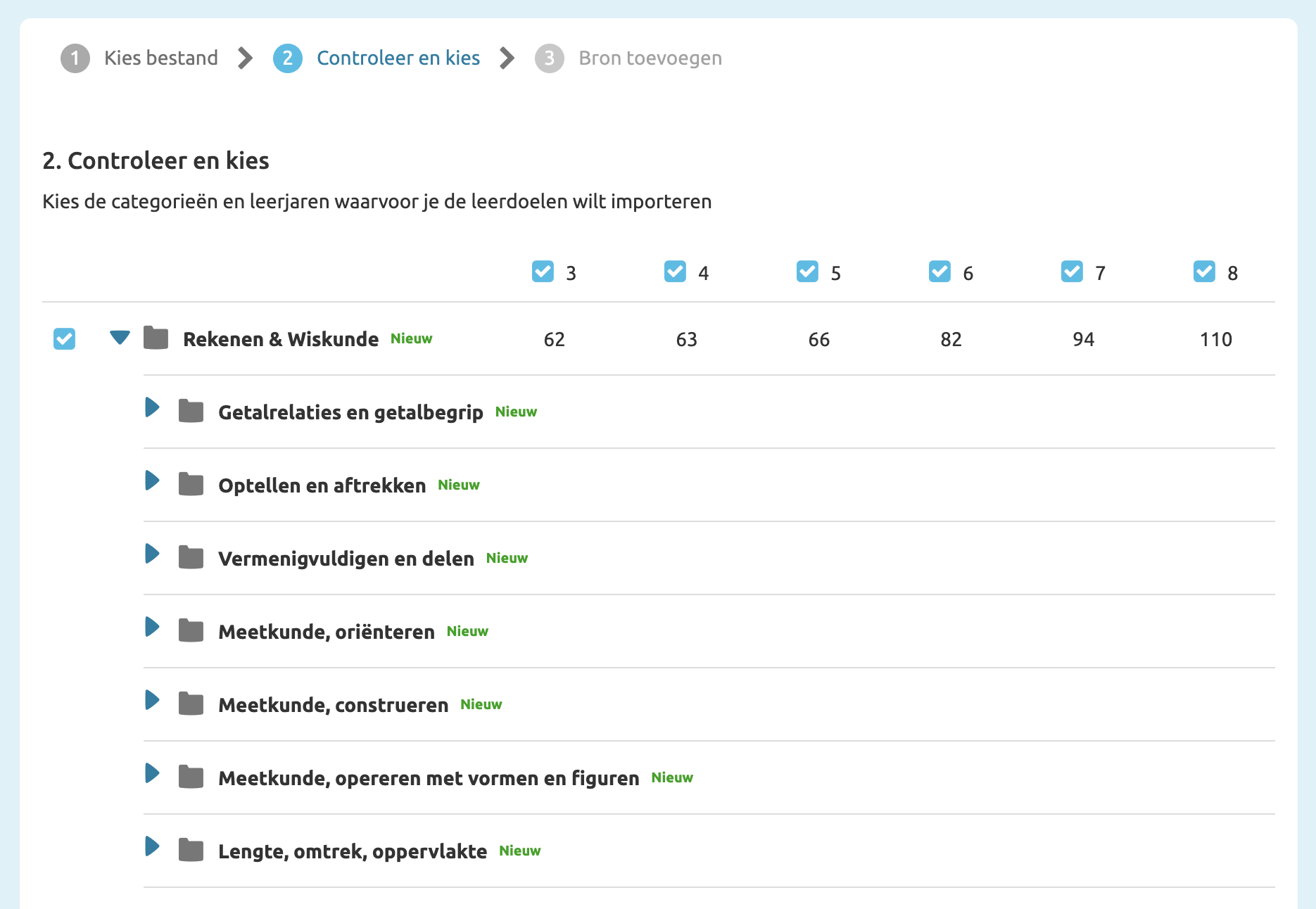Click the Vermenigvuldigen en delen folder icon
The width and height of the screenshot is (1316, 909).
pos(190,558)
